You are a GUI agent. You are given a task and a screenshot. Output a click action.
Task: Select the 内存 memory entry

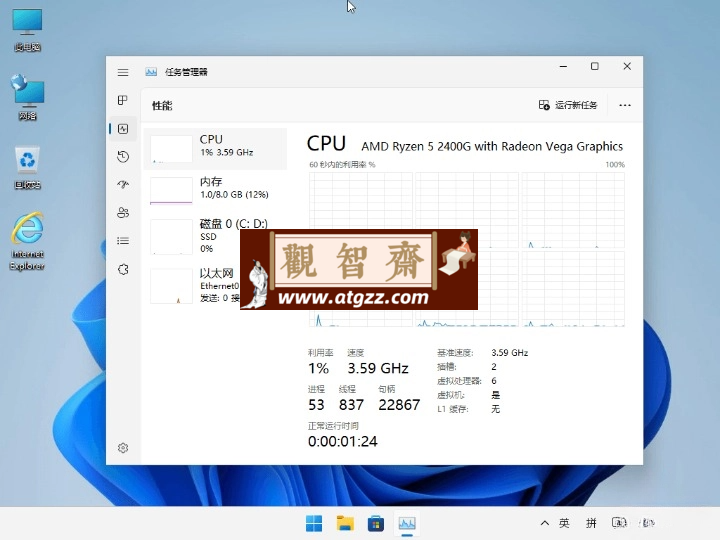click(x=215, y=190)
